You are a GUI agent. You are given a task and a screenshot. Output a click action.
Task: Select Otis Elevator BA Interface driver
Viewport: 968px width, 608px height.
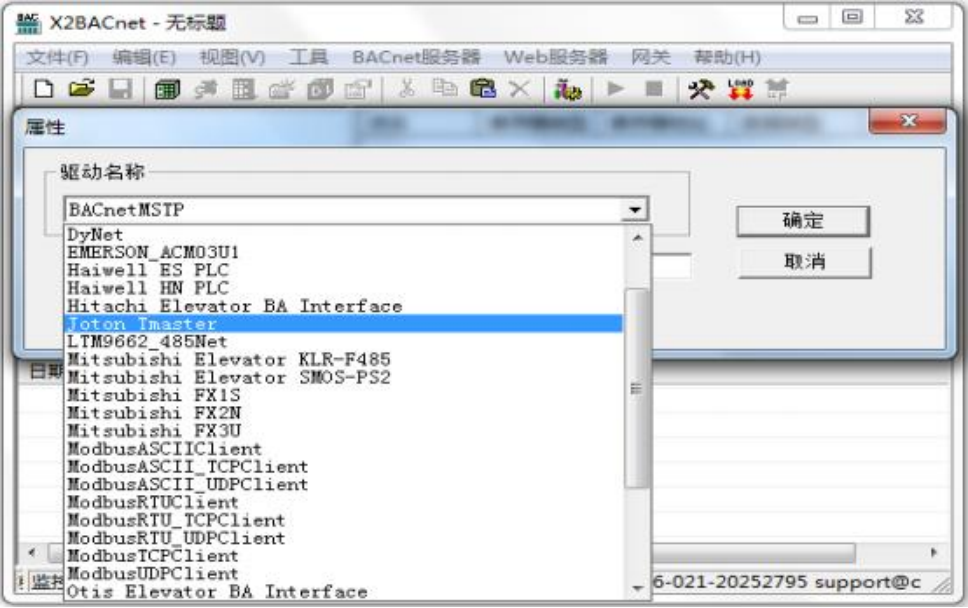tap(343, 592)
